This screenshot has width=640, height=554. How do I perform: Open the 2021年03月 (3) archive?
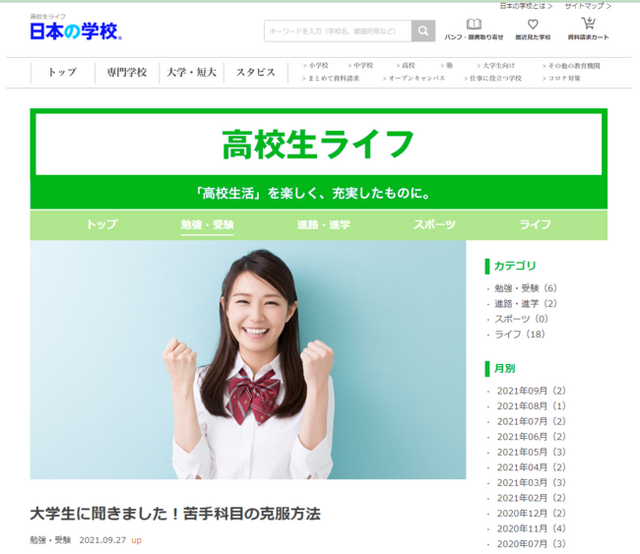pos(531,483)
